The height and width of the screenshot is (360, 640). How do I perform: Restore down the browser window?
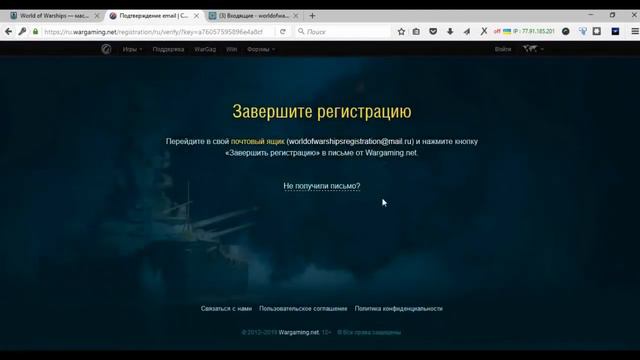coord(612,15)
